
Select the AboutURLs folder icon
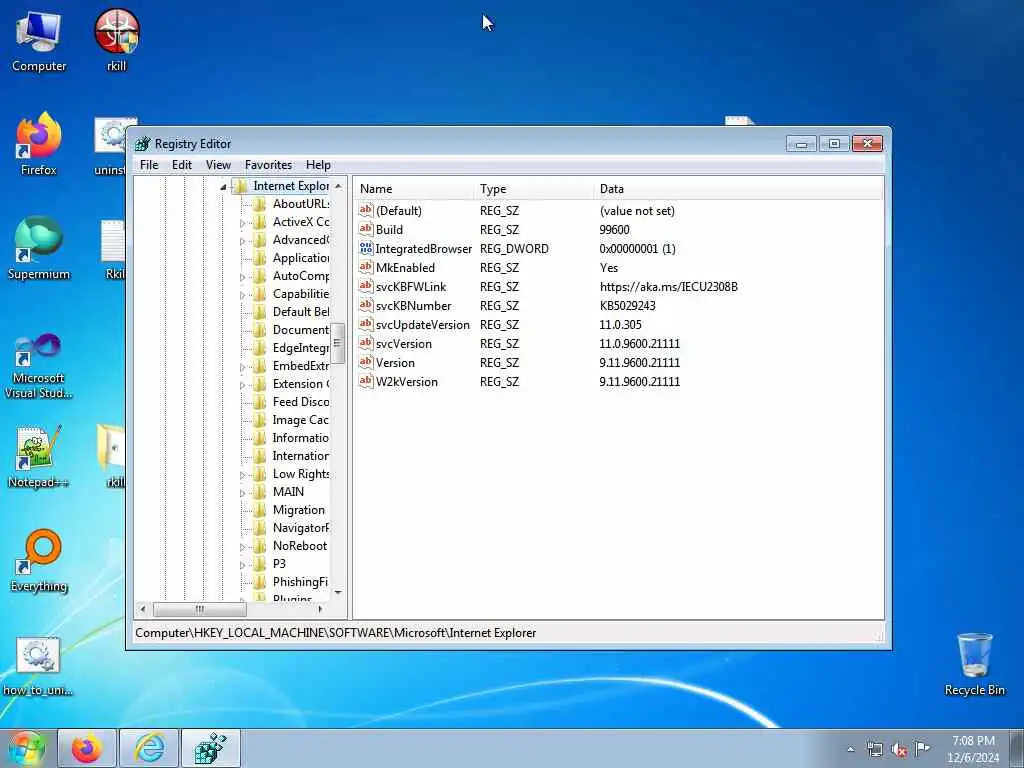(260, 204)
